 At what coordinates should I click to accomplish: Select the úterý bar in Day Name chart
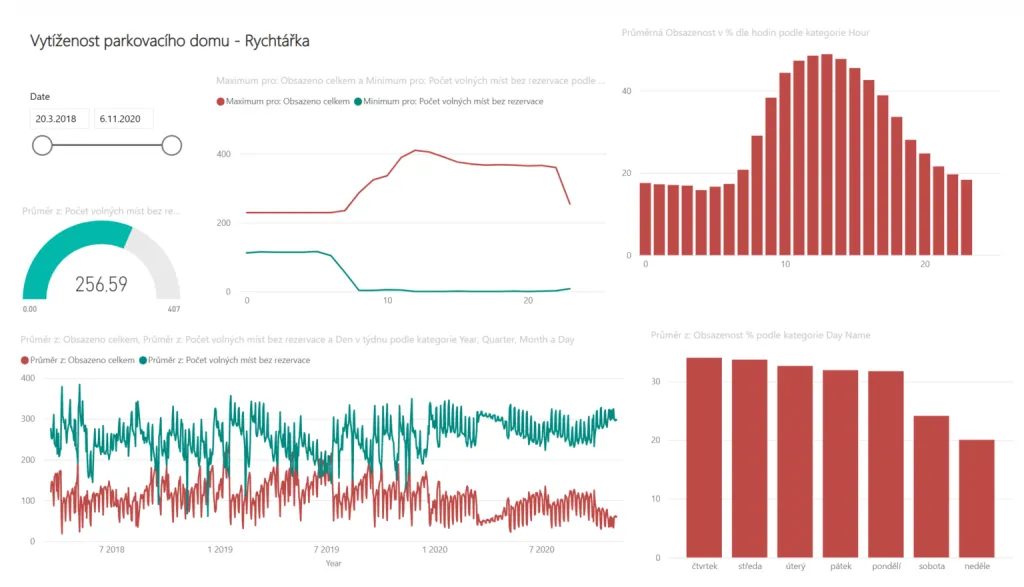tap(795, 462)
